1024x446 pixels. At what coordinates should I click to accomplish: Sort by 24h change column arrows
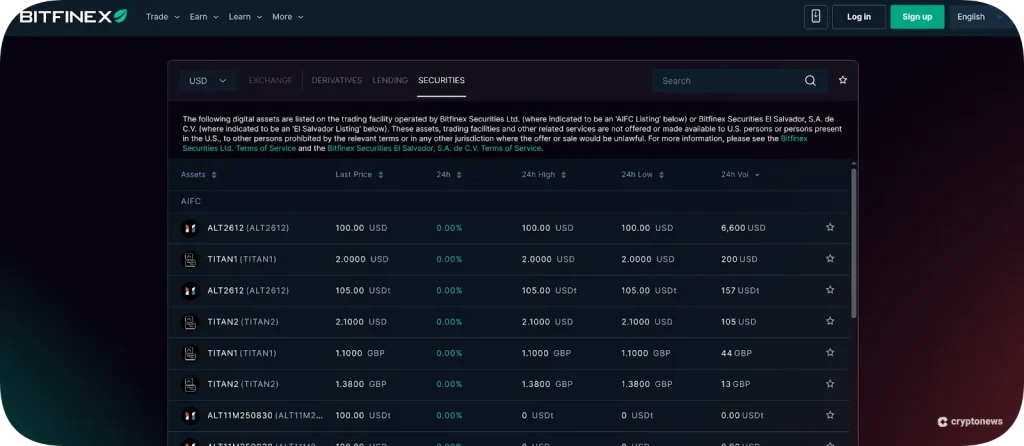(x=459, y=175)
